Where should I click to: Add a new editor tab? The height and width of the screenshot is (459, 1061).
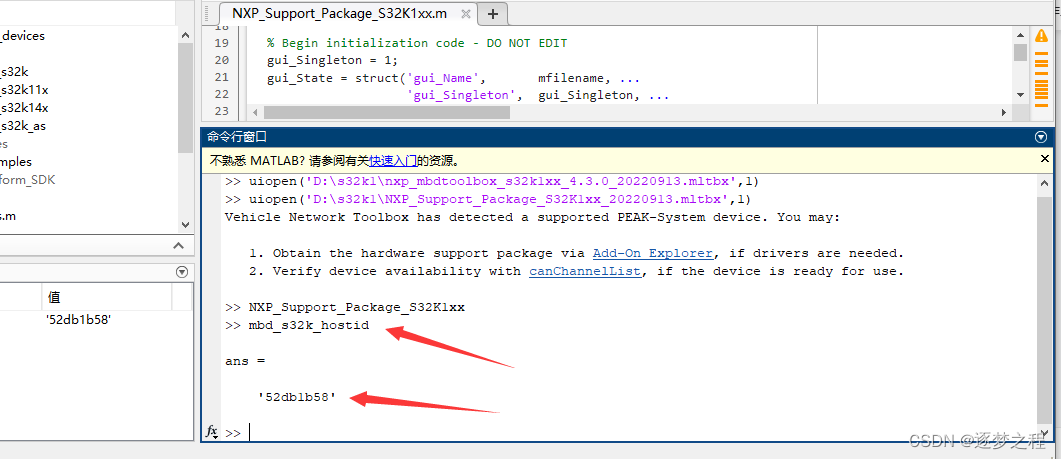pyautogui.click(x=493, y=14)
